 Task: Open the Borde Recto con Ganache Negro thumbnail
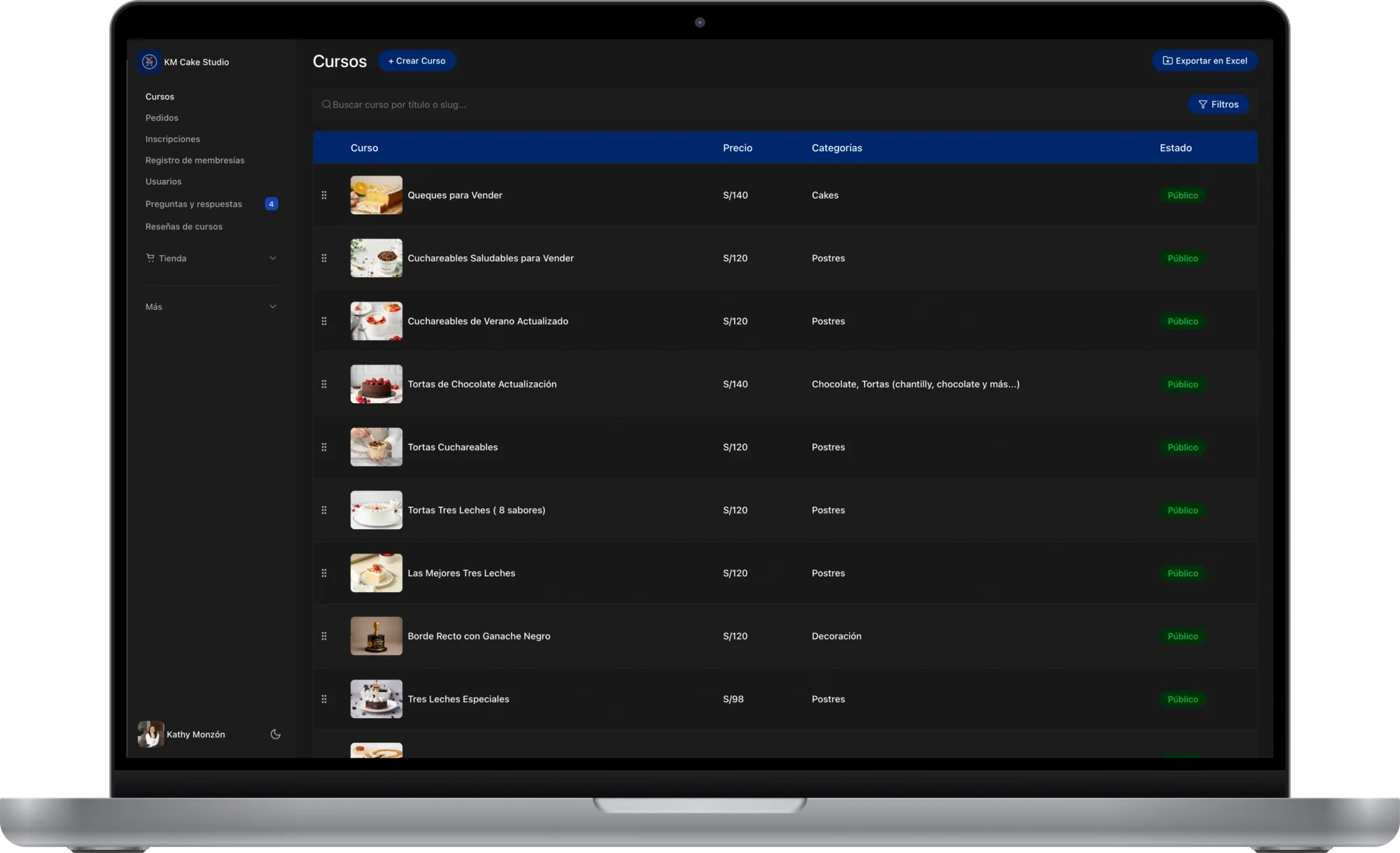pyautogui.click(x=377, y=636)
